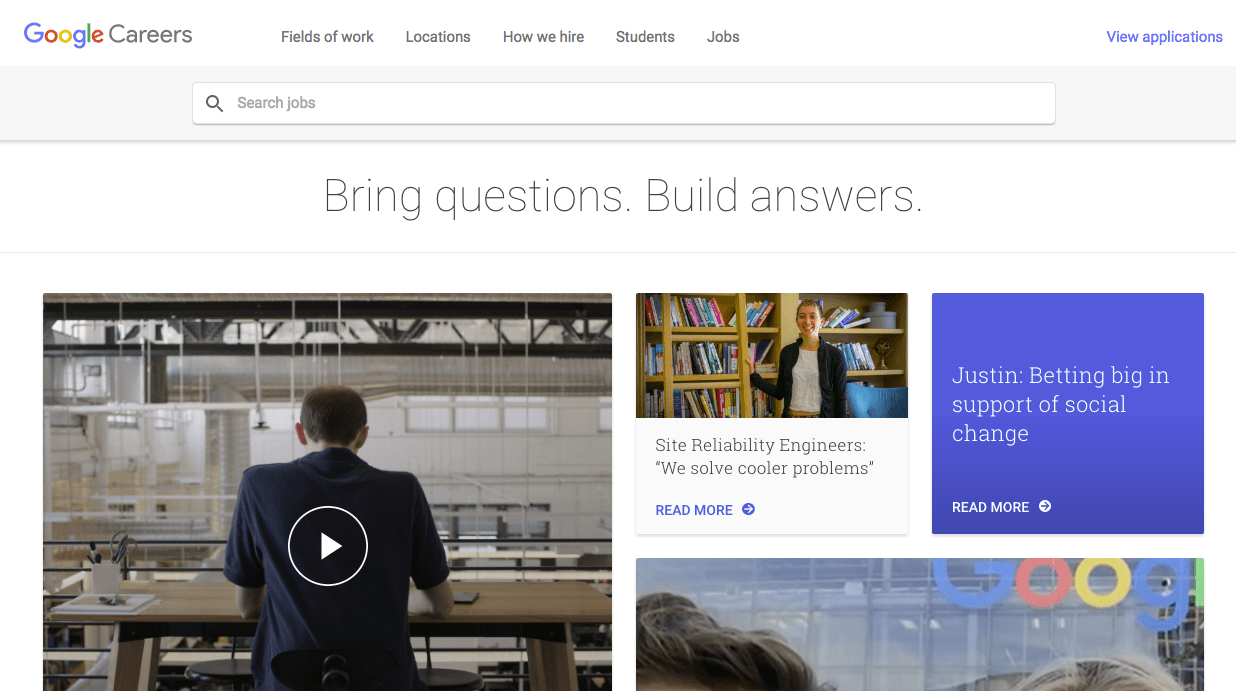Open View applications link
The image size is (1236, 691).
point(1164,37)
